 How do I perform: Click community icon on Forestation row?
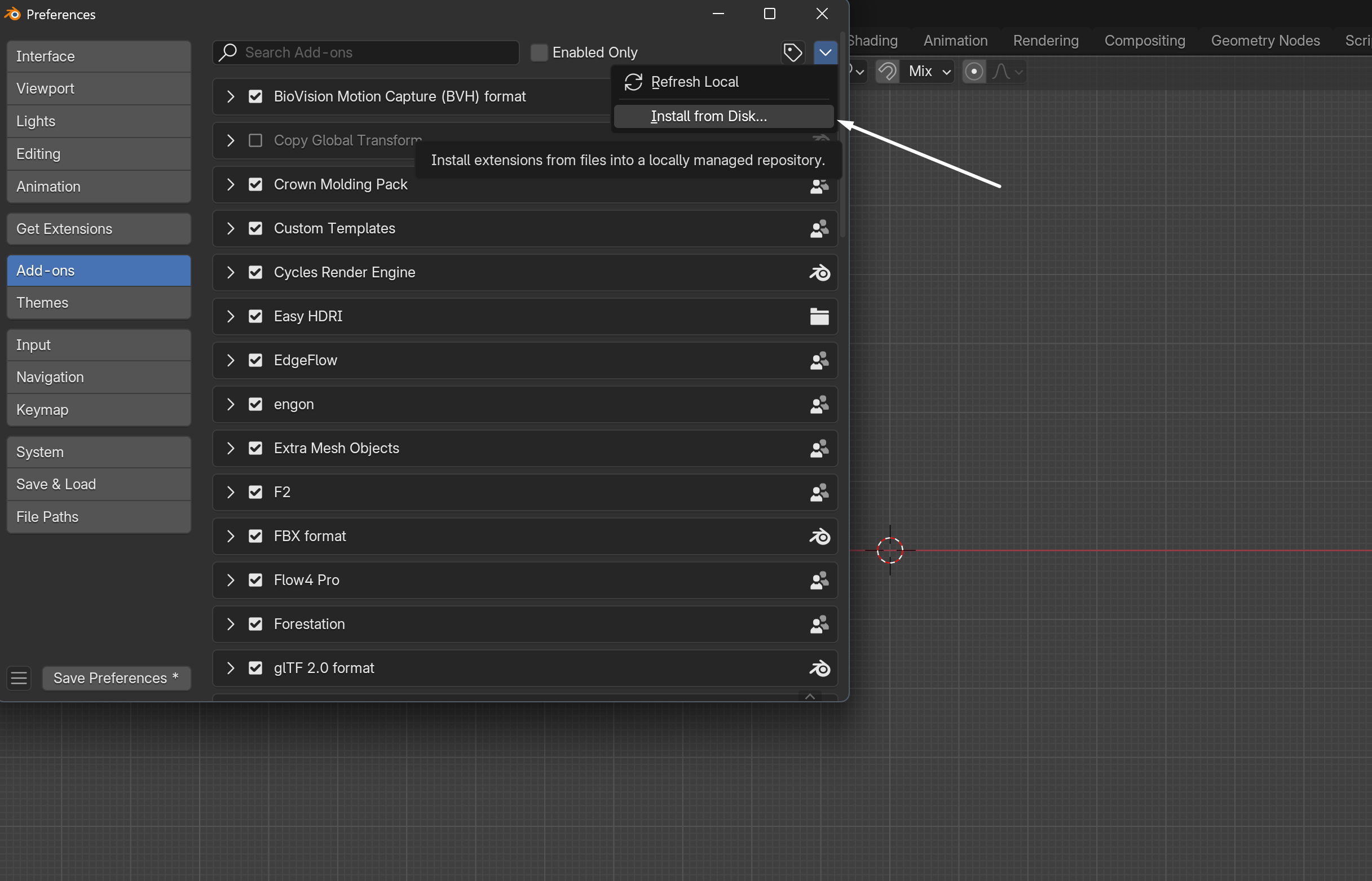[x=819, y=624]
